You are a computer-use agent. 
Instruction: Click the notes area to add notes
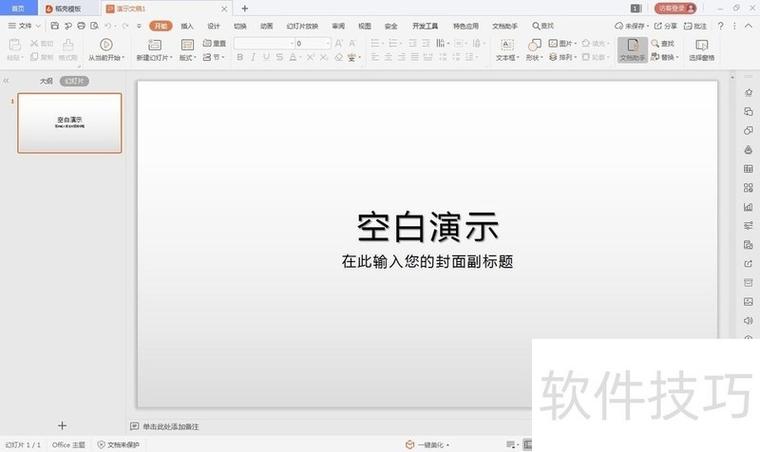171,426
